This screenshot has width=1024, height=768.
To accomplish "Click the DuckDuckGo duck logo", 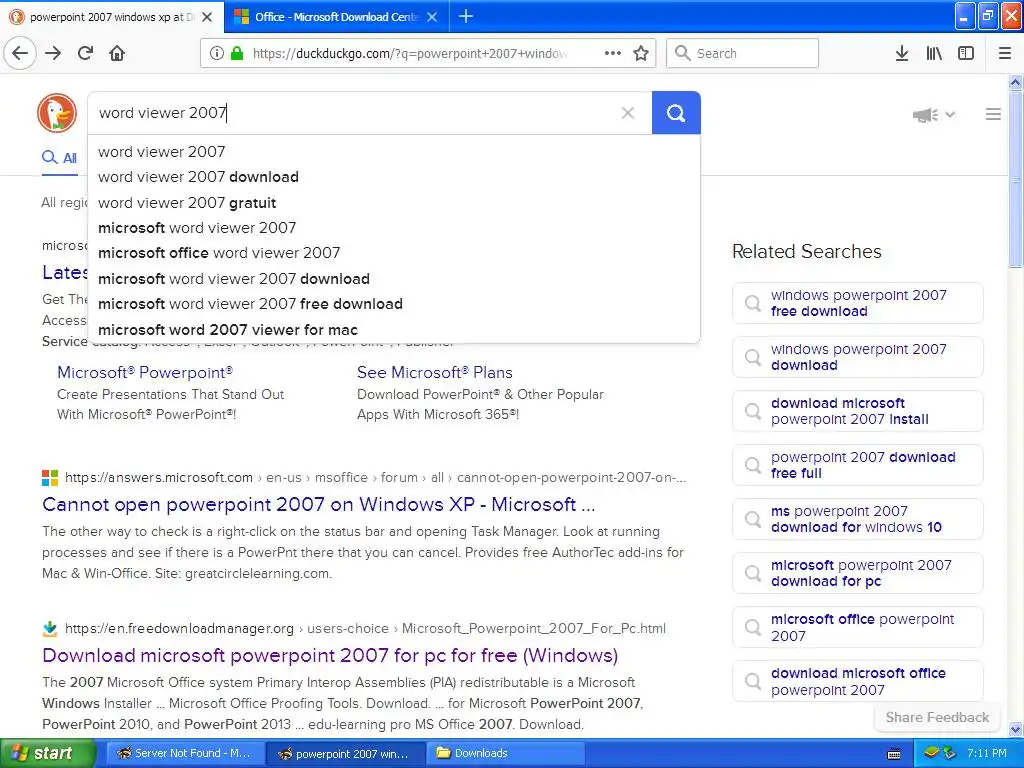I will [x=57, y=113].
